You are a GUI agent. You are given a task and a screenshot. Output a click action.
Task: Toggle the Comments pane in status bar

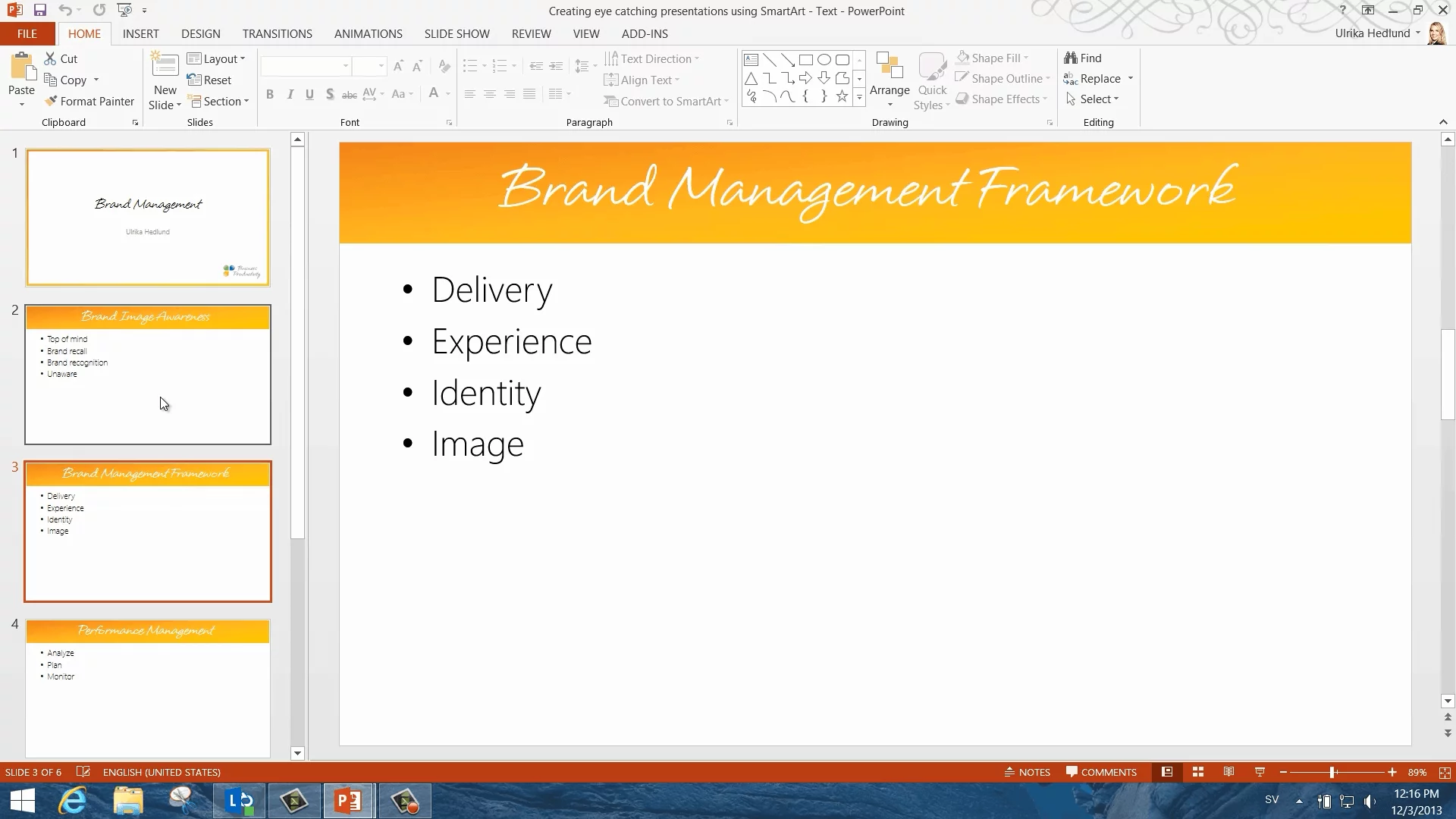pos(1101,772)
